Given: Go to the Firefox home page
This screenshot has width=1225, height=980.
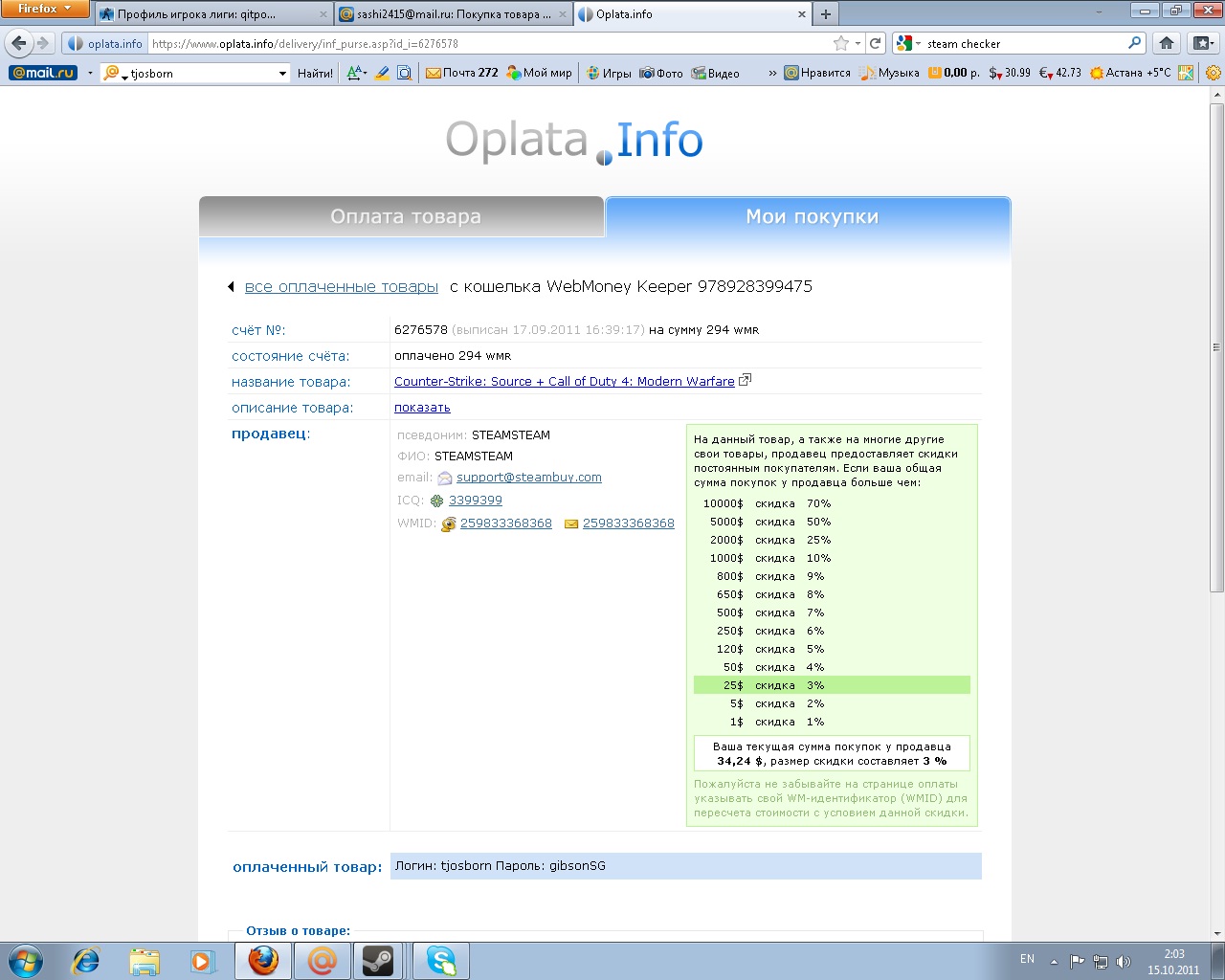Looking at the screenshot, I should point(1167,43).
